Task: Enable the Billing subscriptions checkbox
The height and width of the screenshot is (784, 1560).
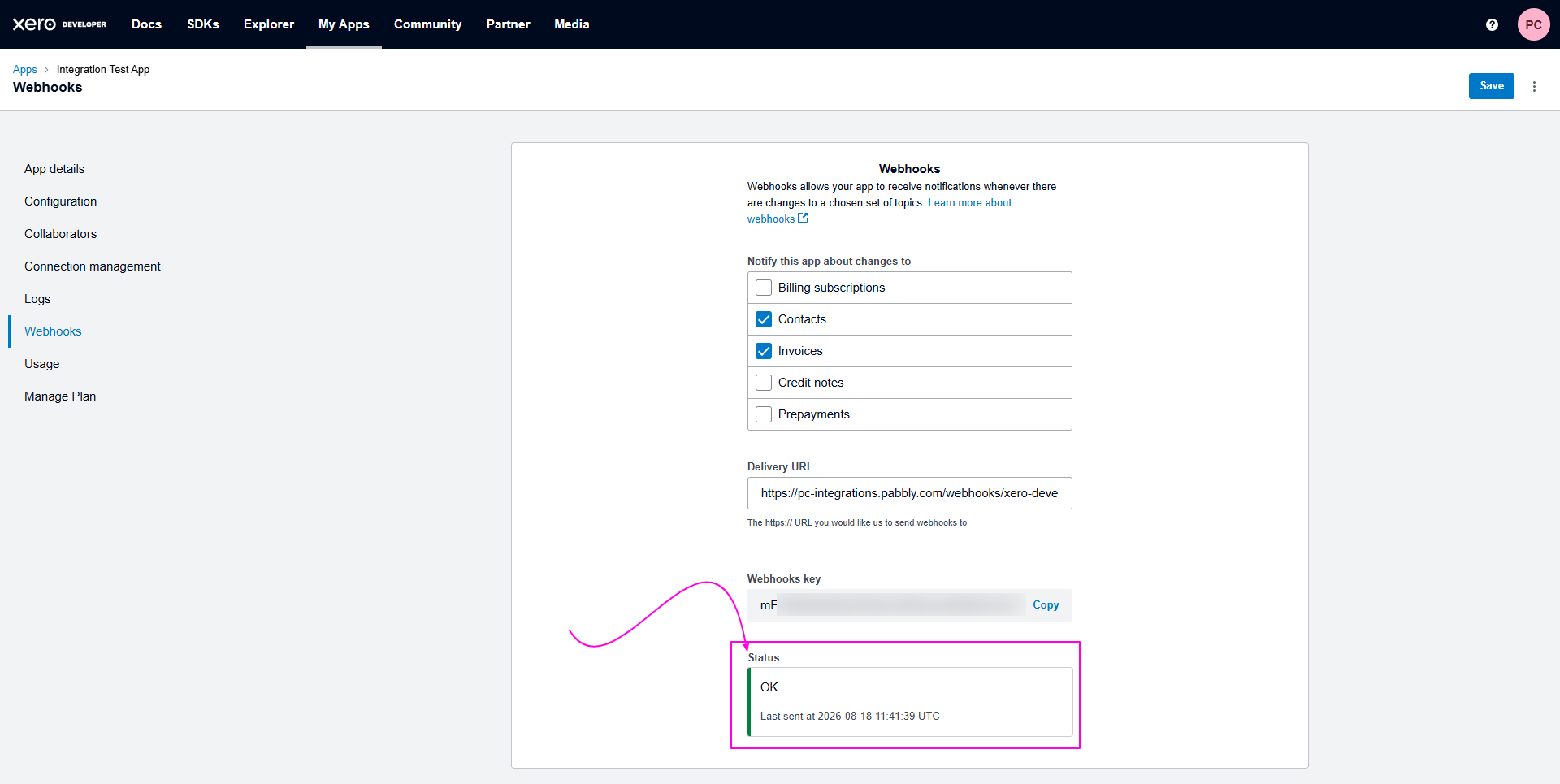Action: [764, 288]
